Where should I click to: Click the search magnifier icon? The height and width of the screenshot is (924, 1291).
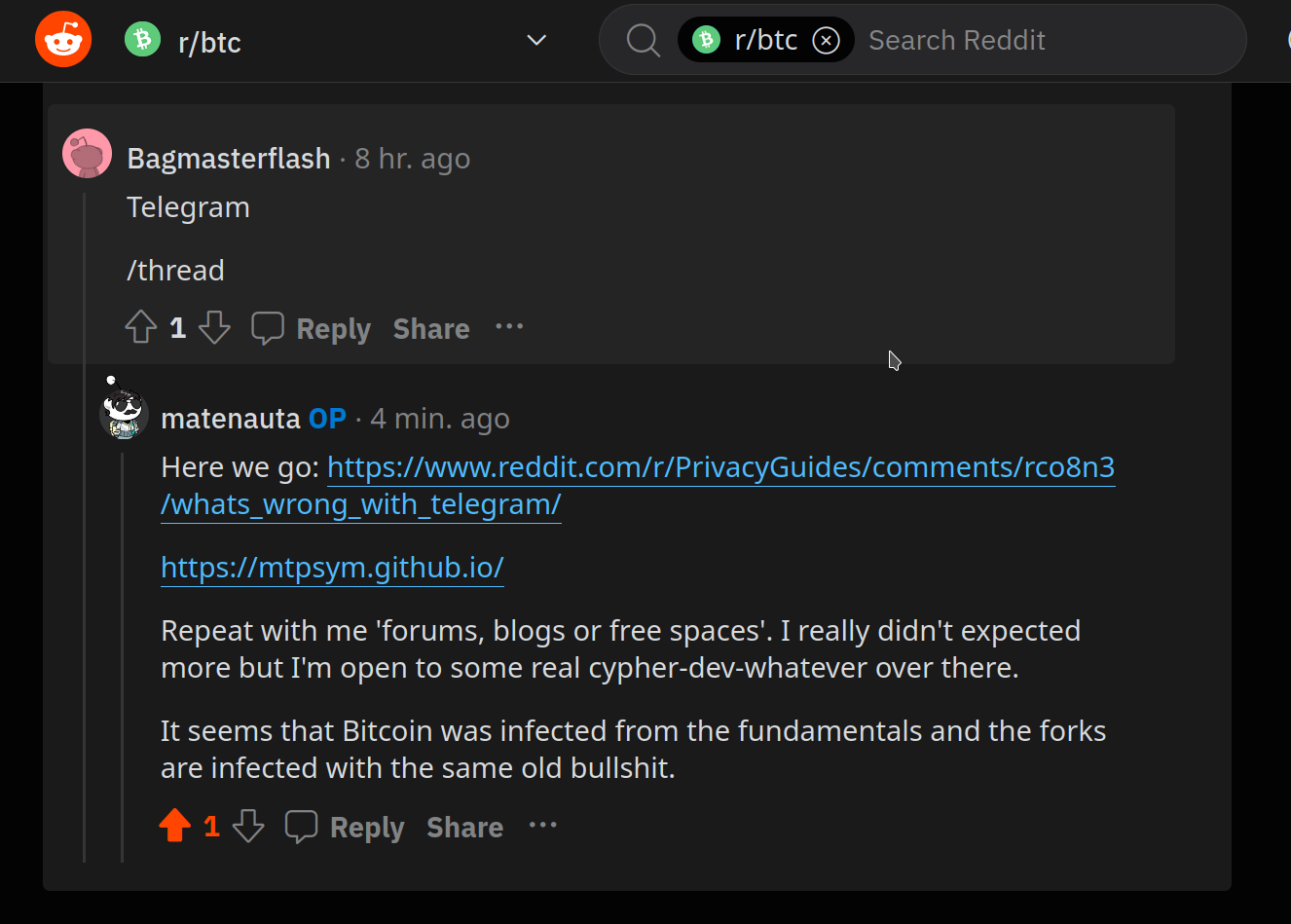[643, 40]
